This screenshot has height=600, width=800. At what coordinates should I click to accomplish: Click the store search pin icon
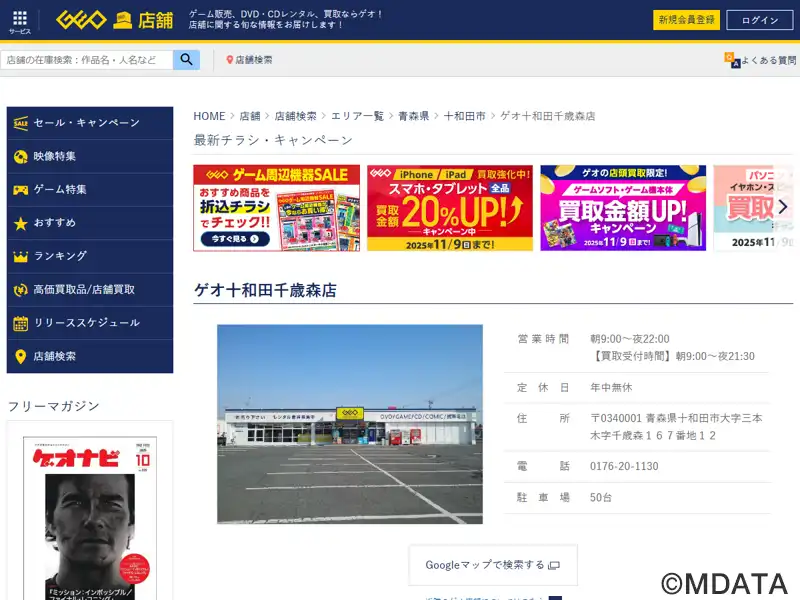point(230,60)
